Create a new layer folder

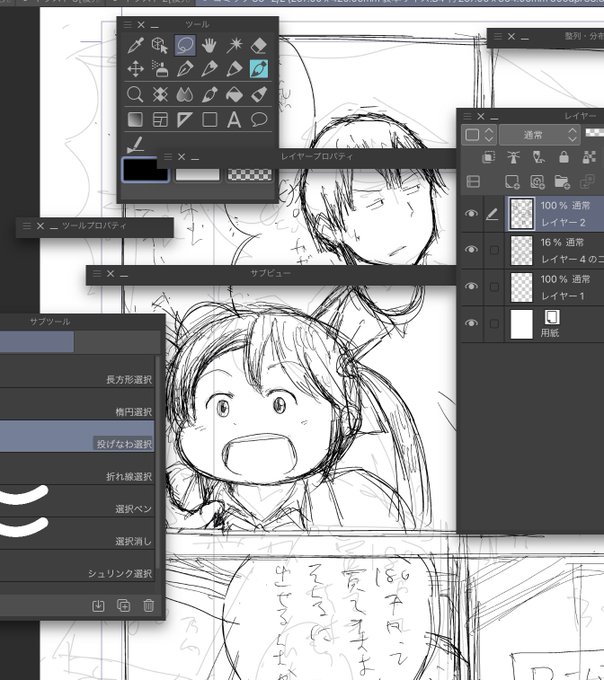(562, 182)
